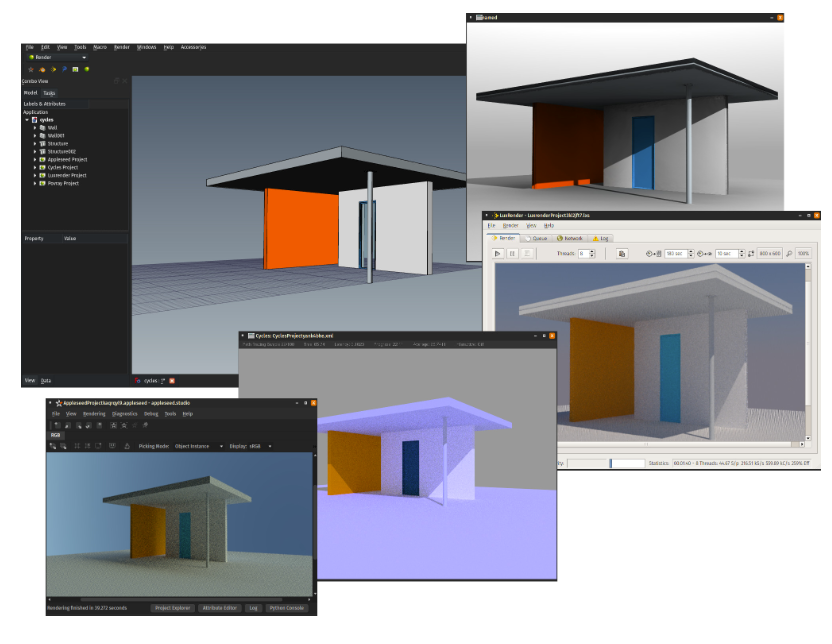This screenshot has height=644, width=832.
Task: Click the Attribute Editor button in appleseed.studio
Action: click(x=219, y=609)
